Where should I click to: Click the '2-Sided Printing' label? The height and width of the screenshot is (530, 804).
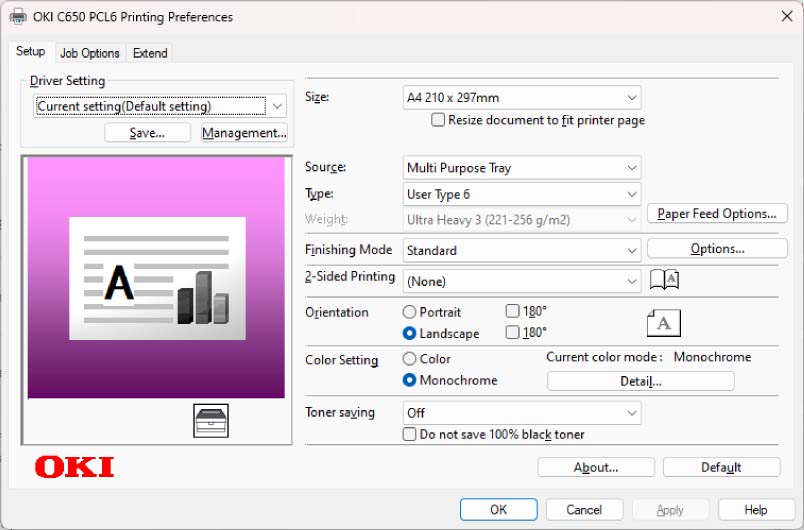tap(350, 276)
